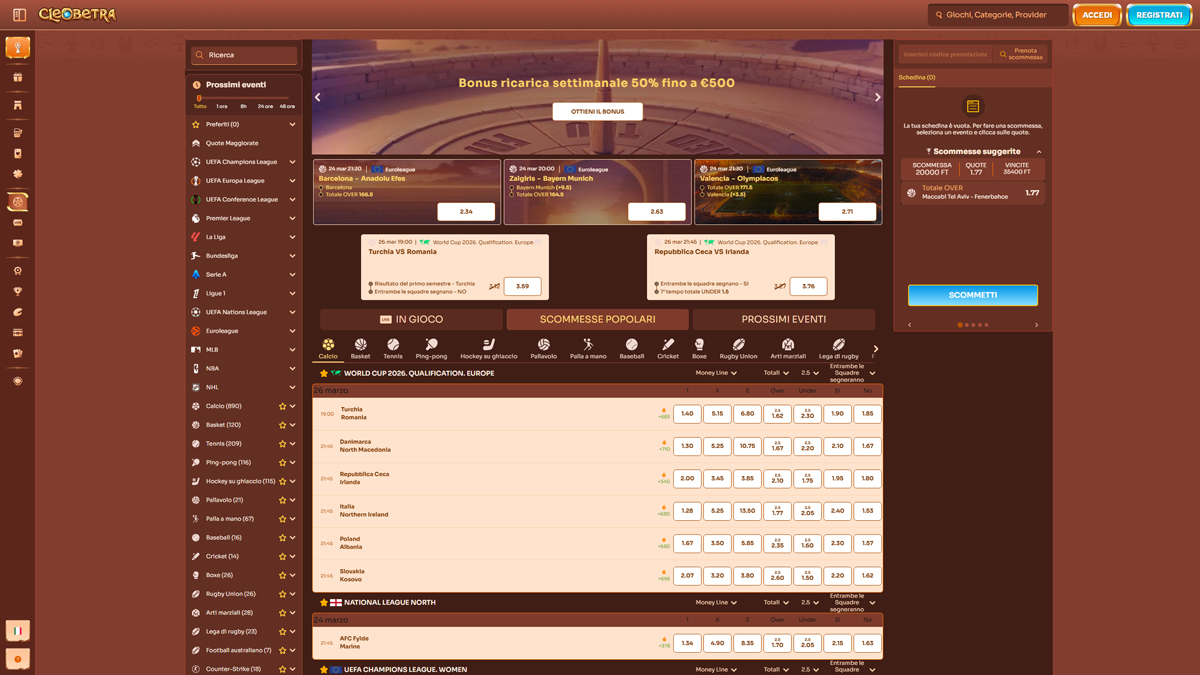This screenshot has height=675, width=1200.
Task: Click the REGISTRATI button
Action: pyautogui.click(x=1159, y=15)
